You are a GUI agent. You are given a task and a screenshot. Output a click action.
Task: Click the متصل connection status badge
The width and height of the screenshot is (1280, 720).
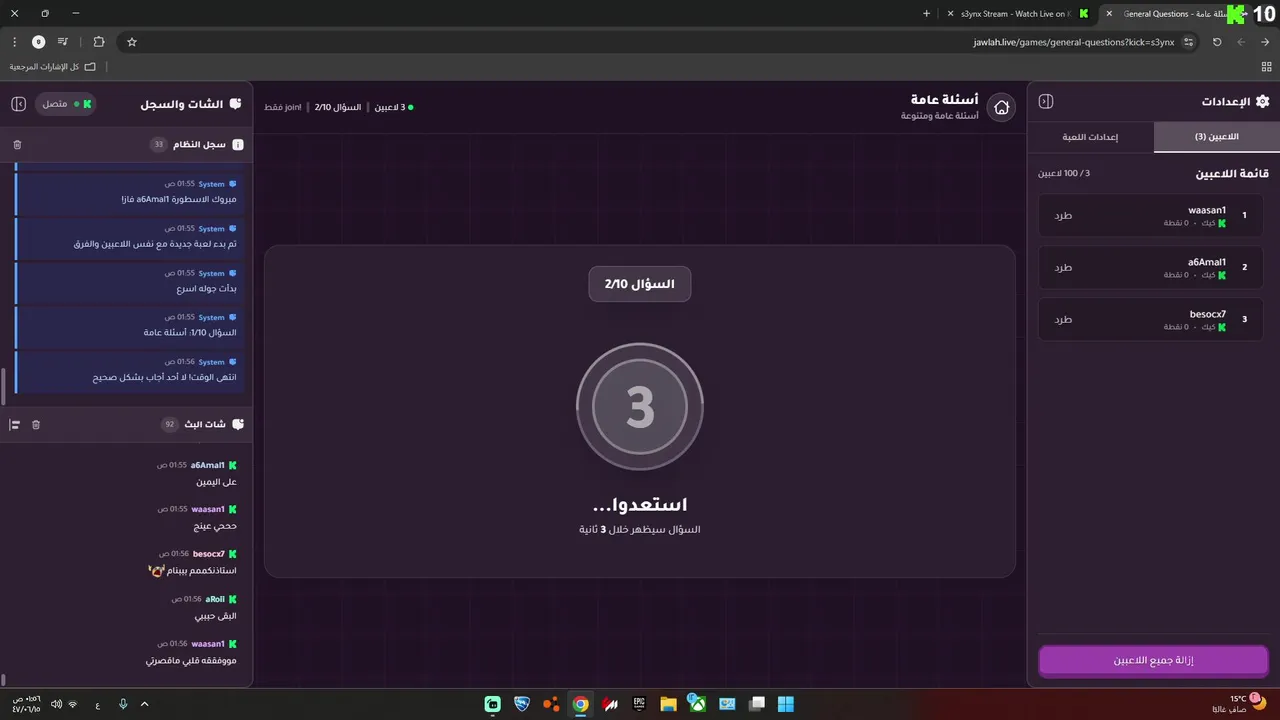click(67, 104)
